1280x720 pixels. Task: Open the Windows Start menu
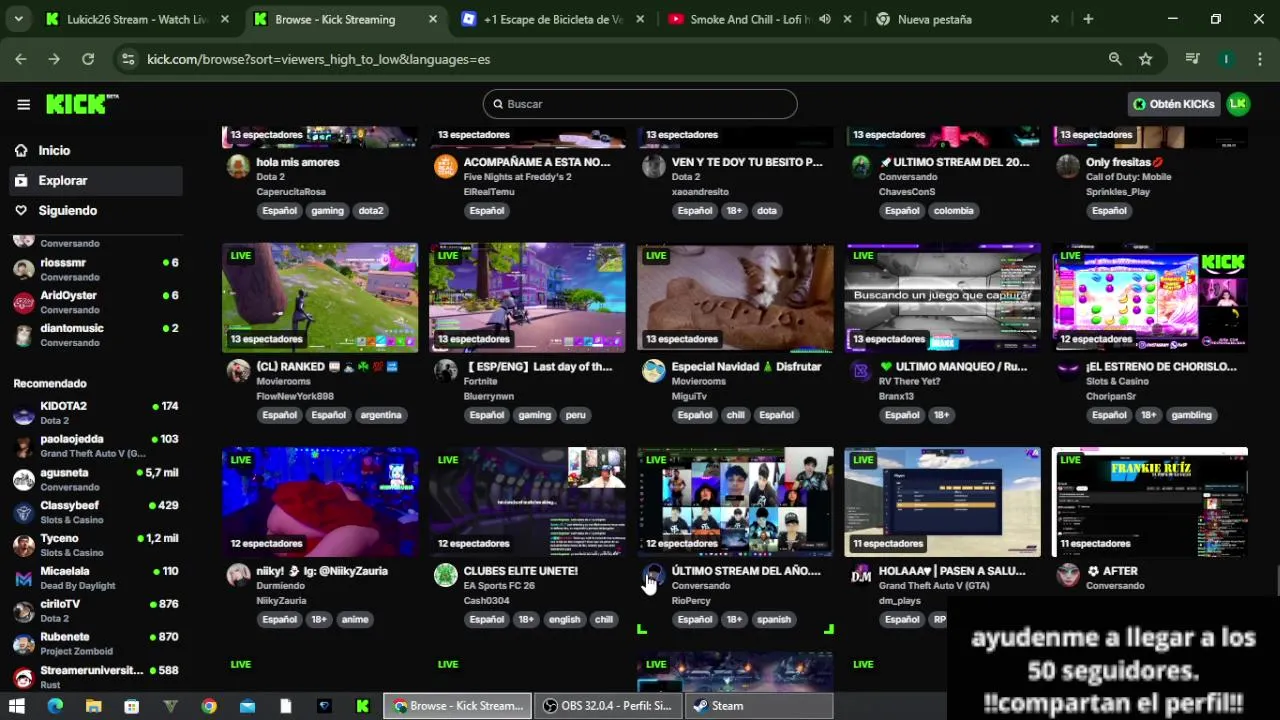[17, 706]
